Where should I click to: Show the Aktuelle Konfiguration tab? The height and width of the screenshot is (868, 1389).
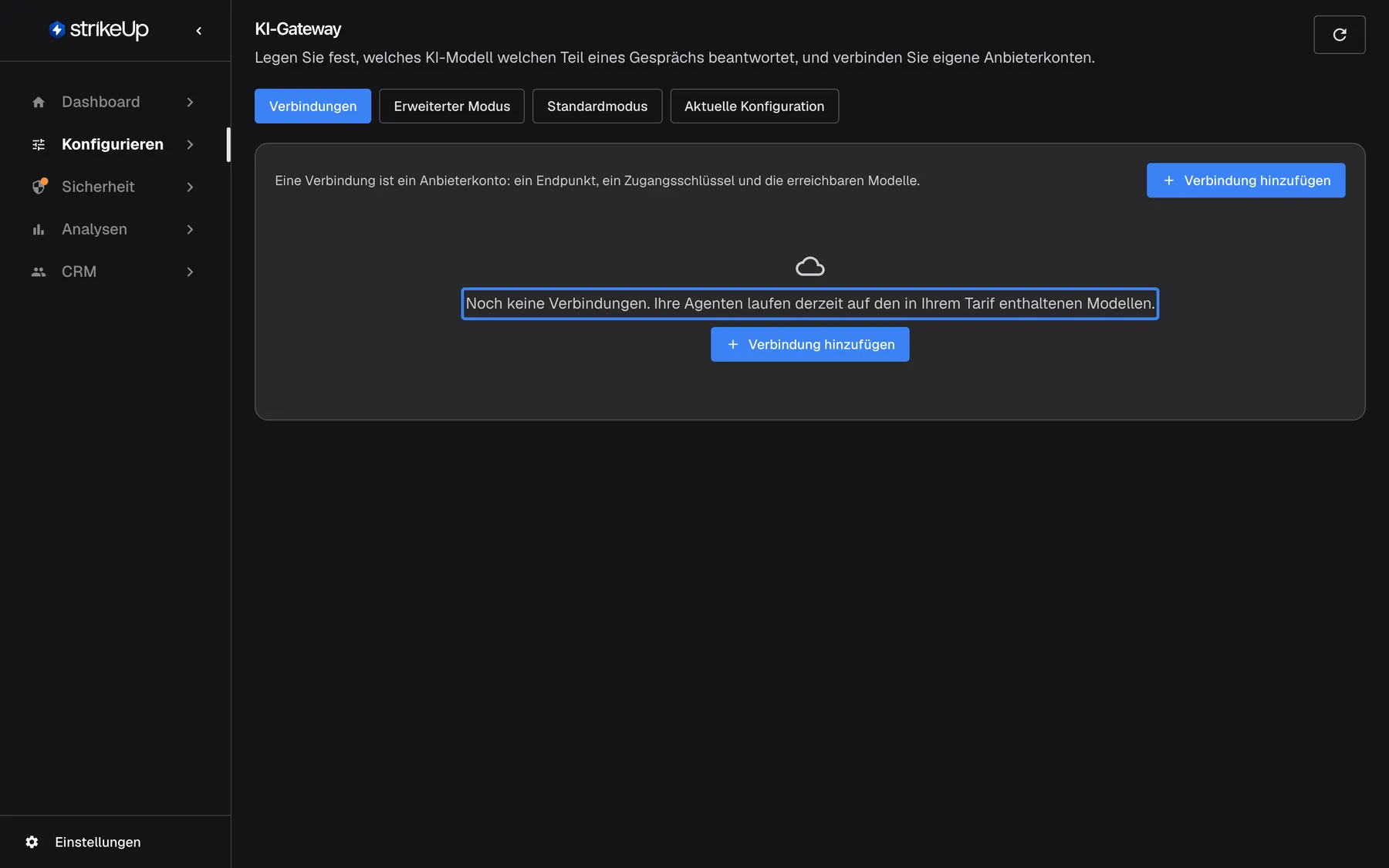click(755, 106)
